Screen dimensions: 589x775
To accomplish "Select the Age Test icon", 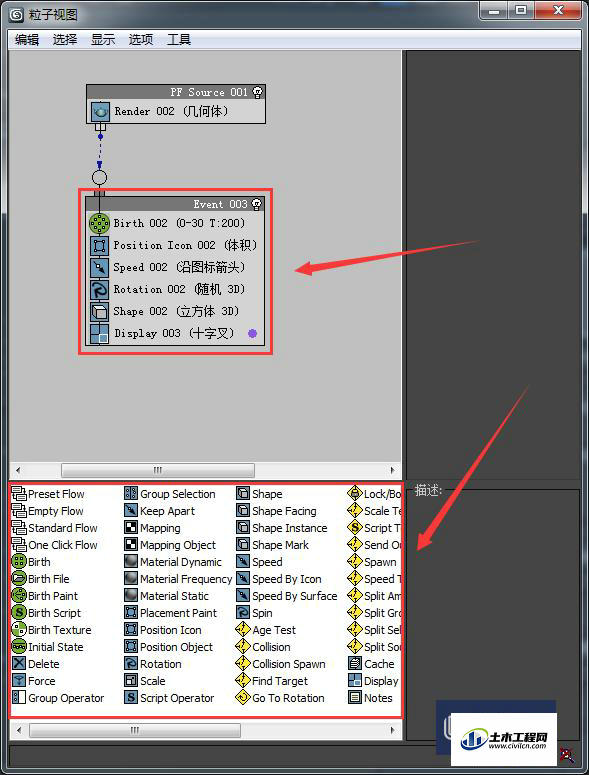I will click(243, 630).
